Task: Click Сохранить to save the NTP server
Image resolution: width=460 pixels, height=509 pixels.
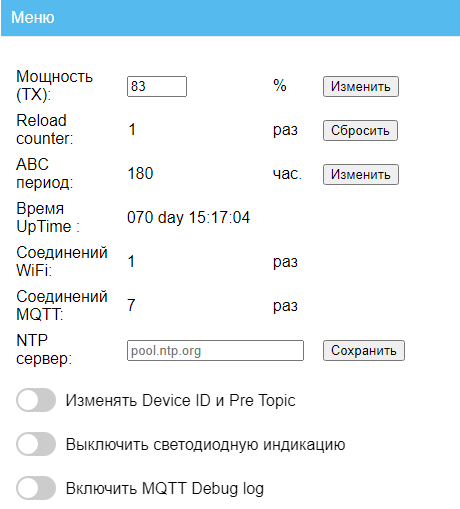Action: click(364, 351)
